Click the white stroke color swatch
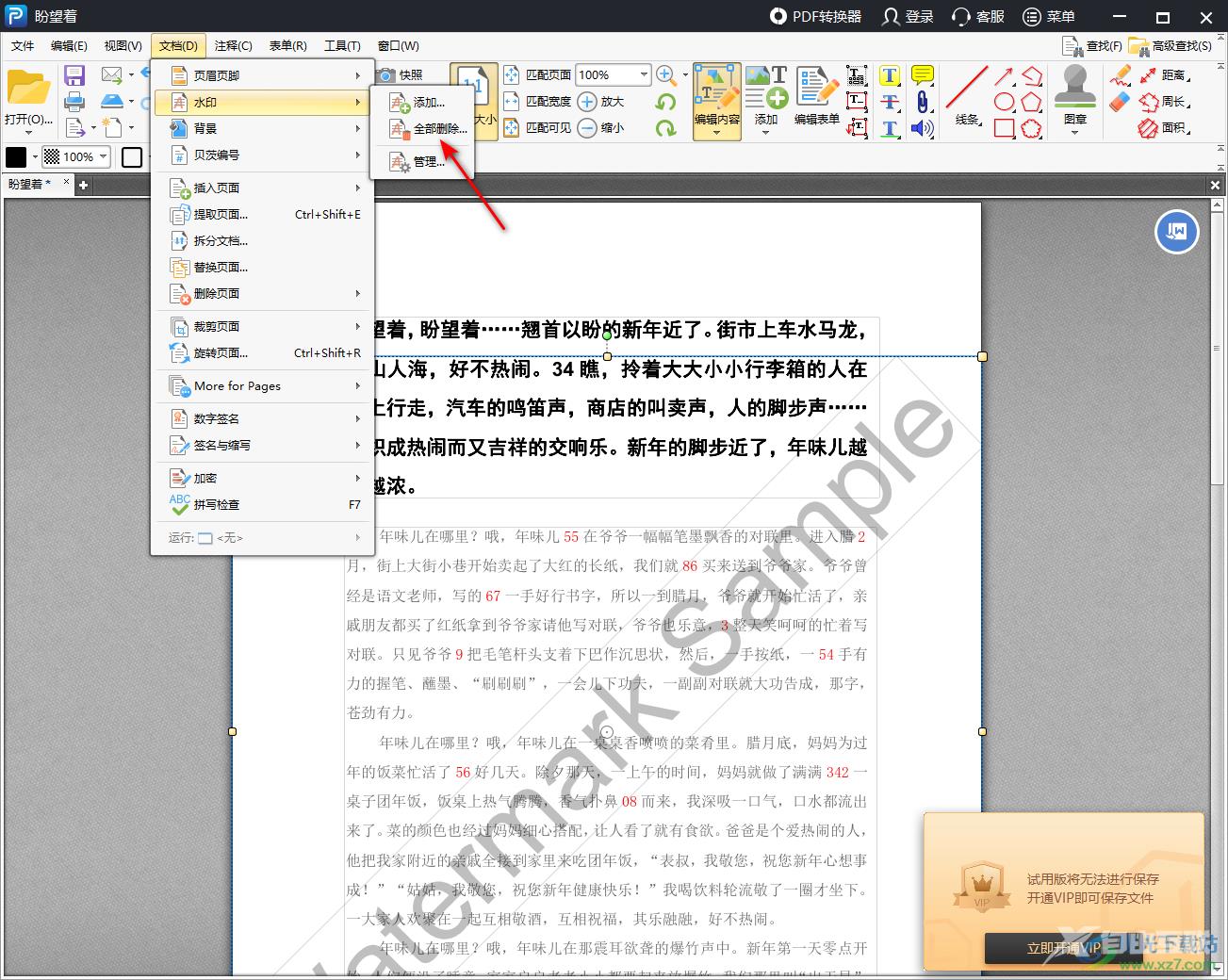1228x980 pixels. [x=132, y=157]
